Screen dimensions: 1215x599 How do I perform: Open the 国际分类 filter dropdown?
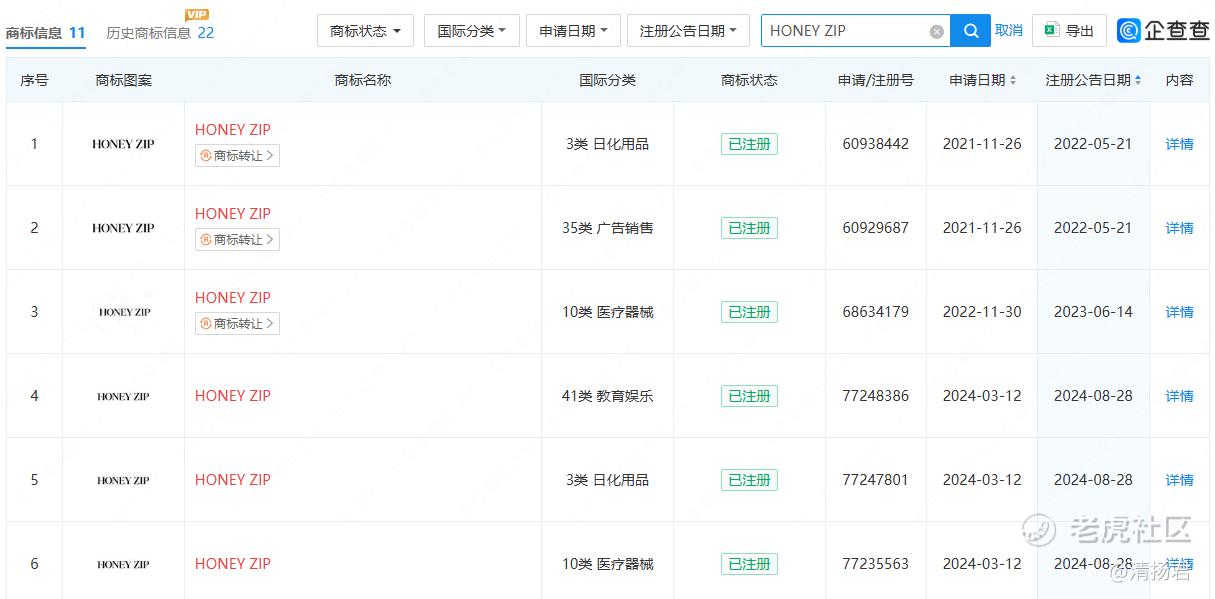pyautogui.click(x=472, y=31)
